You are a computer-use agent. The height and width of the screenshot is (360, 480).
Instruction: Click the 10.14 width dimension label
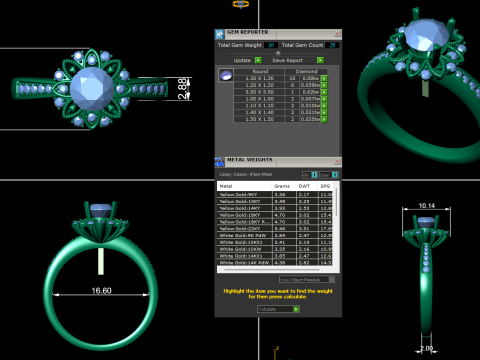(427, 206)
